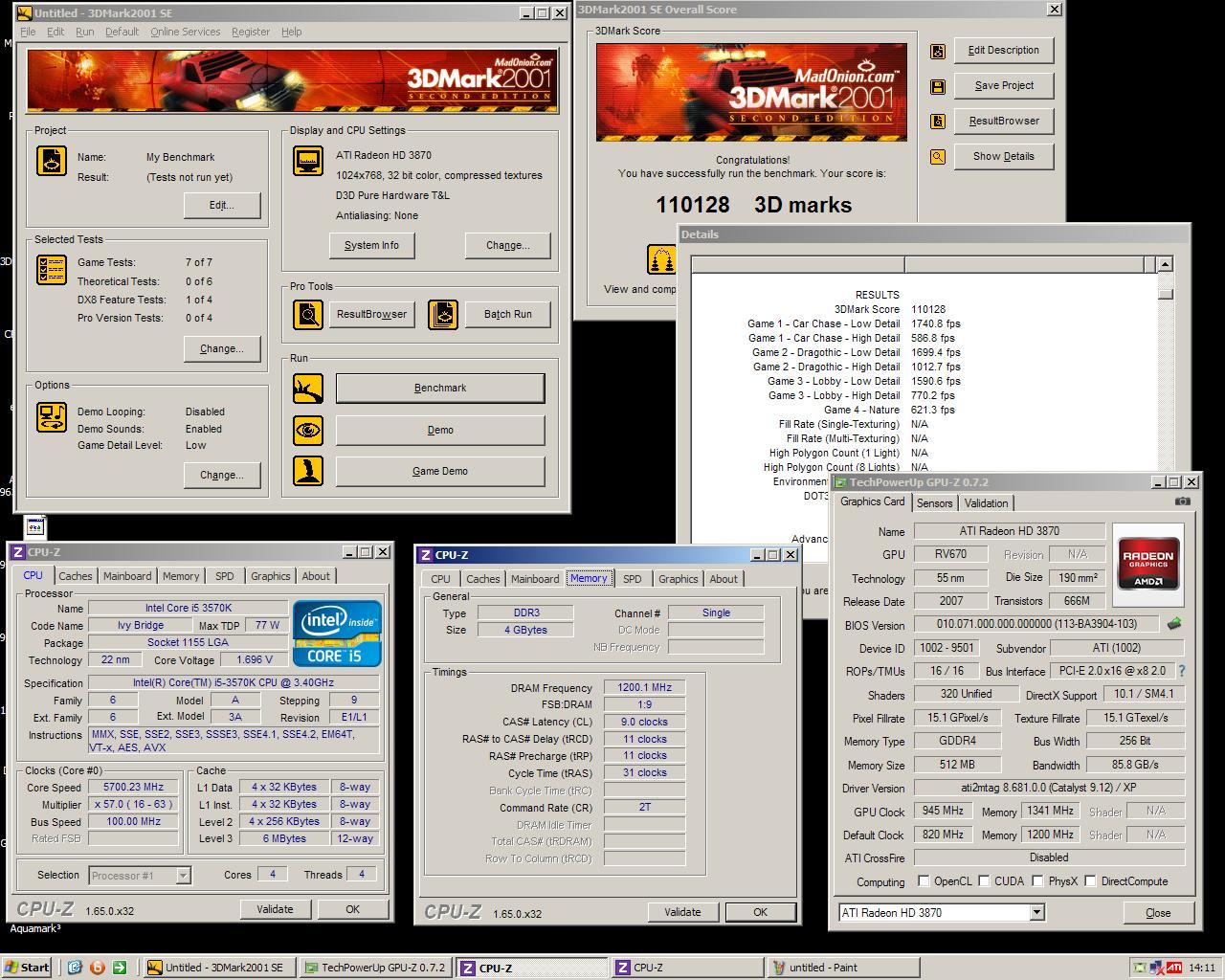Click the Benchmark run icon next to Benchmark button

tap(308, 388)
